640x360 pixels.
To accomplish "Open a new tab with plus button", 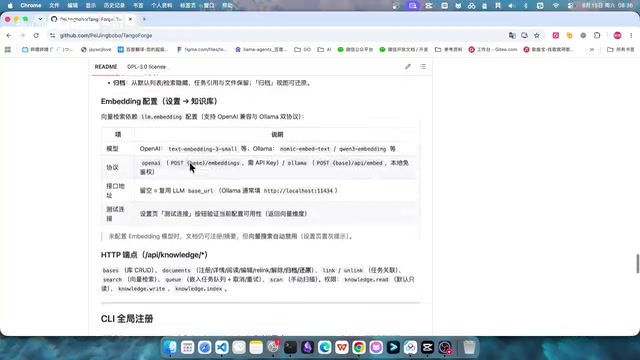I will click(x=144, y=19).
